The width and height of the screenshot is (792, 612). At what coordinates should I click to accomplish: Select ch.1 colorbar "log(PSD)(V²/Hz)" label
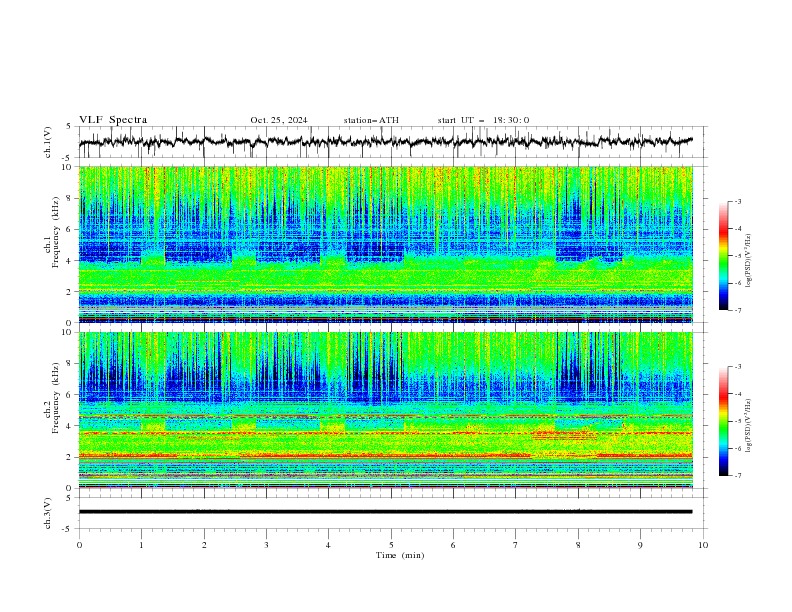coord(748,261)
